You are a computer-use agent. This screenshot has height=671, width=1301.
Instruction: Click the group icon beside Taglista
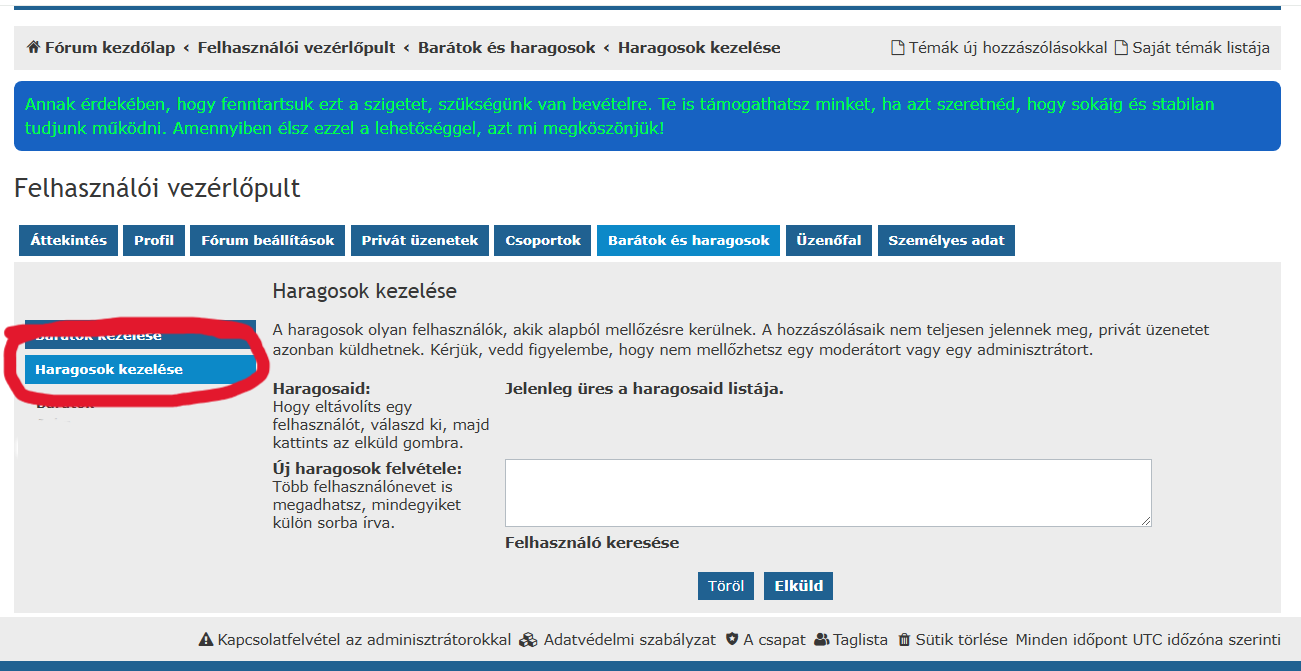point(822,640)
